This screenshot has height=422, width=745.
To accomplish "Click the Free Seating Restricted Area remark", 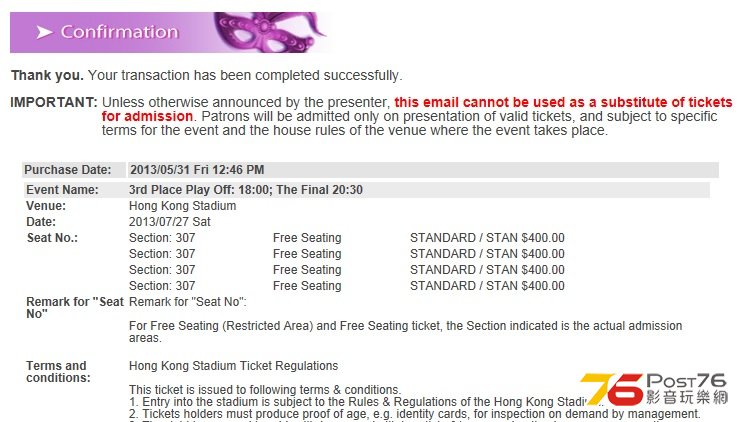I will coord(405,332).
